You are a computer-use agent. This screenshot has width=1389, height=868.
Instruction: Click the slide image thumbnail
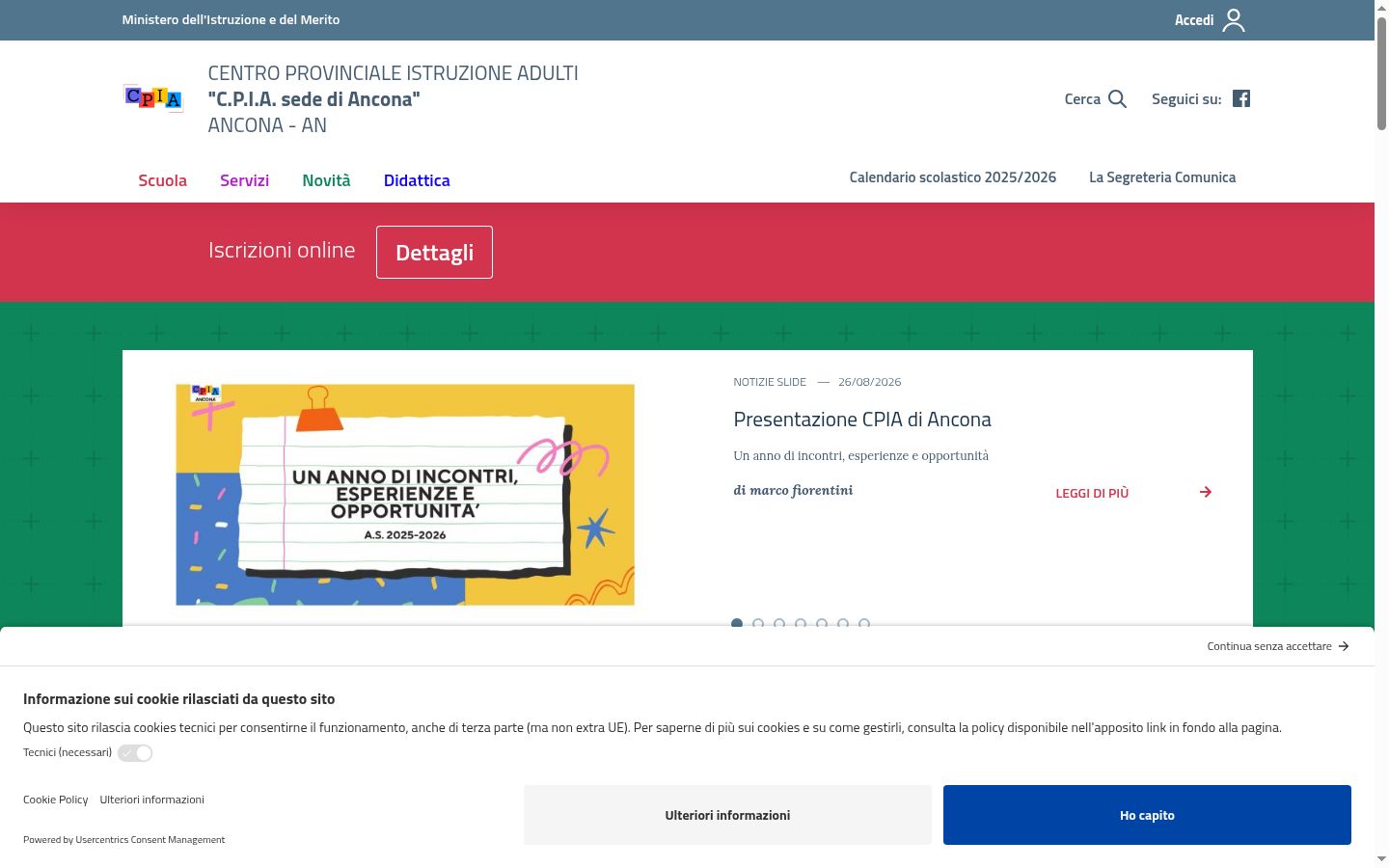(x=405, y=495)
